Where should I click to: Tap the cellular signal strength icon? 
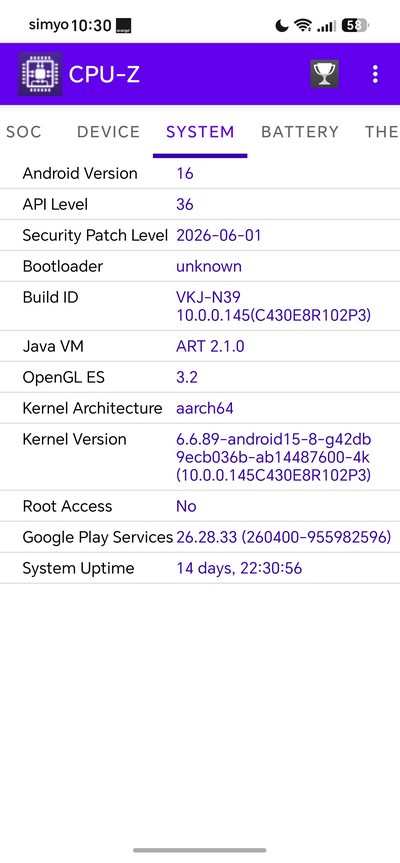(327, 25)
